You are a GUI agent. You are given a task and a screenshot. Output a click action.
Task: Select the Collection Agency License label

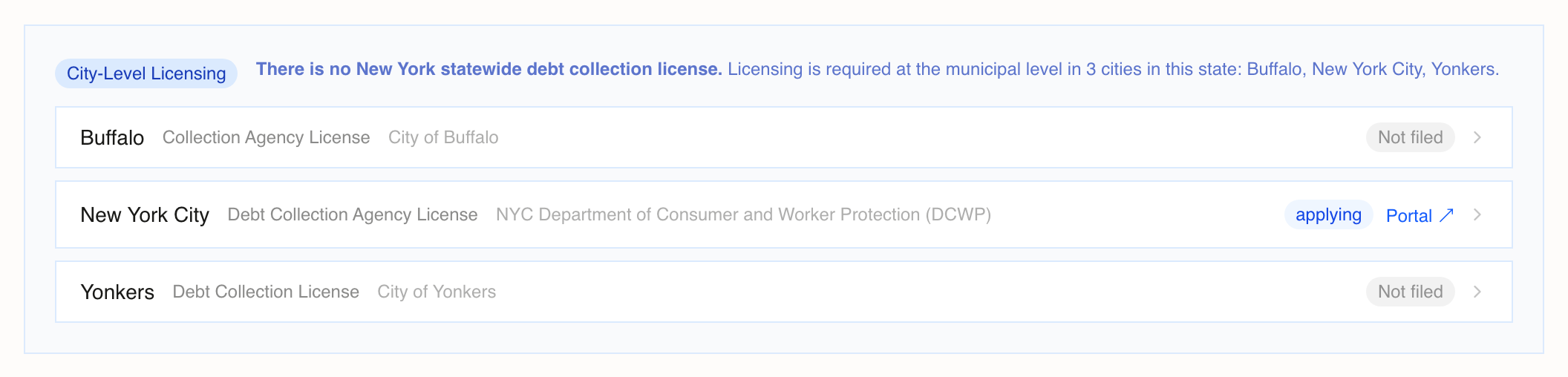pos(266,138)
